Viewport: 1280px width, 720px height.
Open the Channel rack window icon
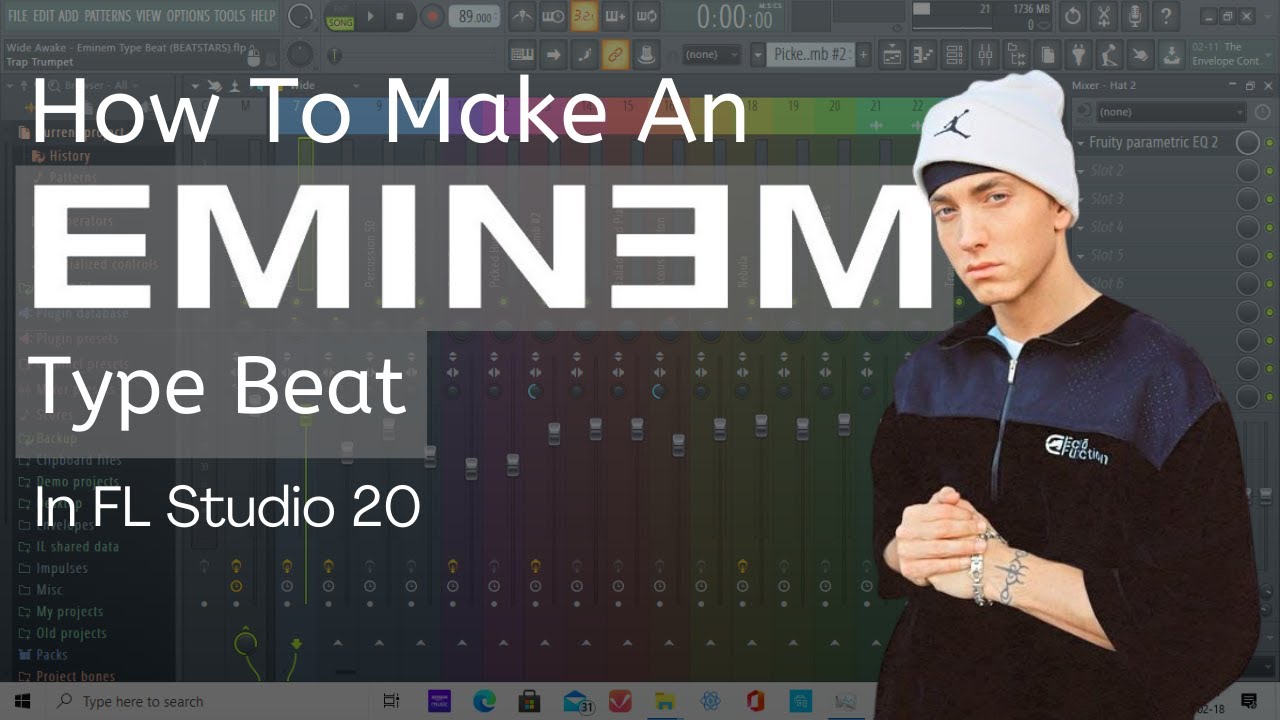[955, 54]
